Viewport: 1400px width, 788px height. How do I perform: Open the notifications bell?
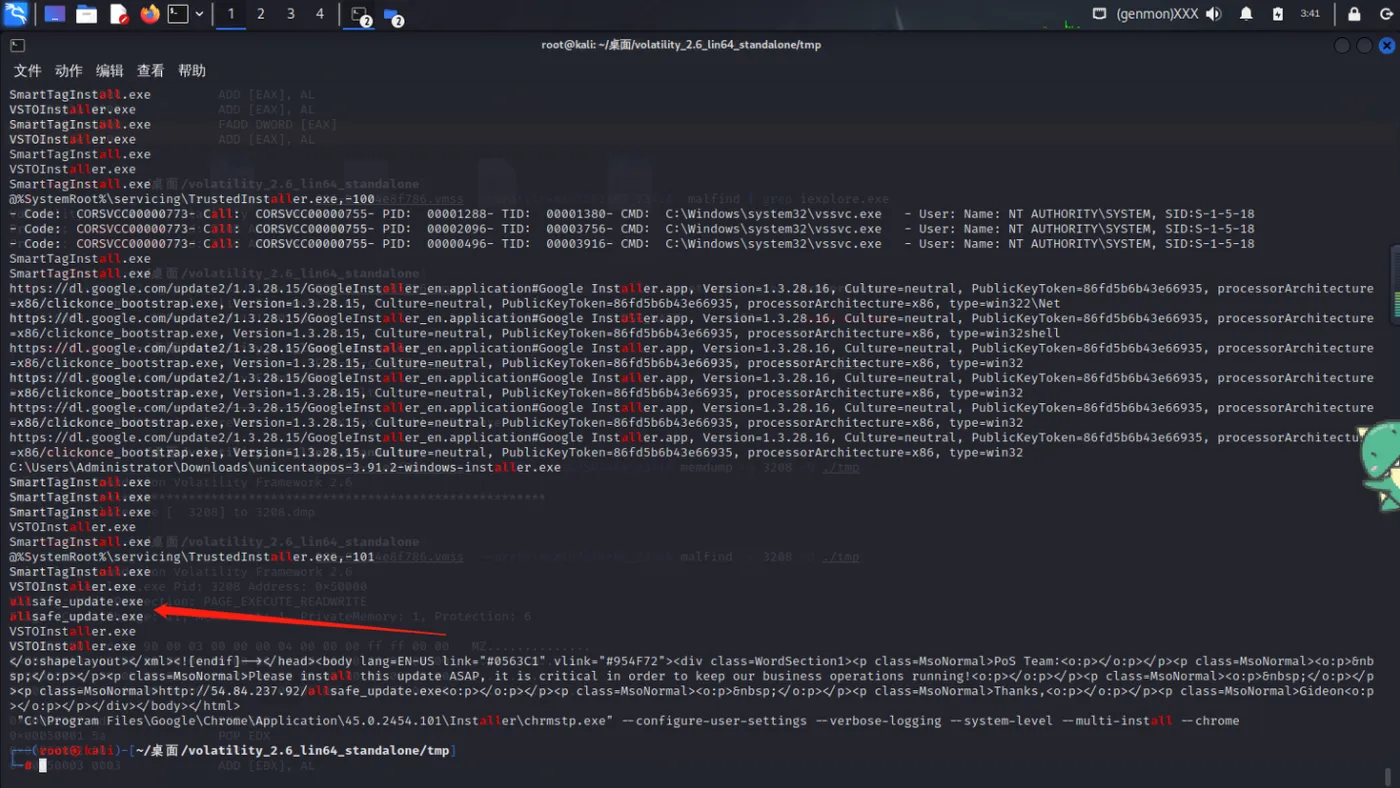click(x=1246, y=14)
